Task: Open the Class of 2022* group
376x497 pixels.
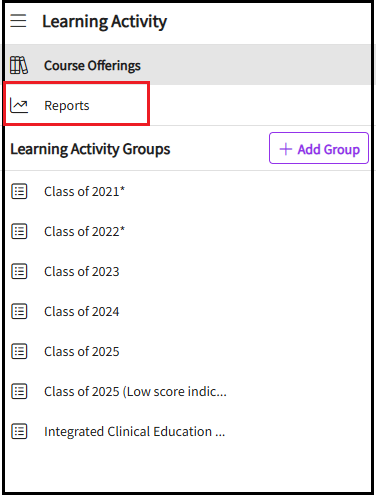Action: pos(188,231)
